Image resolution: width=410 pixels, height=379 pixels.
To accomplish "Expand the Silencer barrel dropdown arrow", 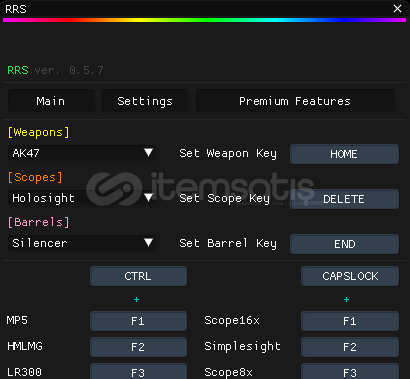I will [x=148, y=243].
